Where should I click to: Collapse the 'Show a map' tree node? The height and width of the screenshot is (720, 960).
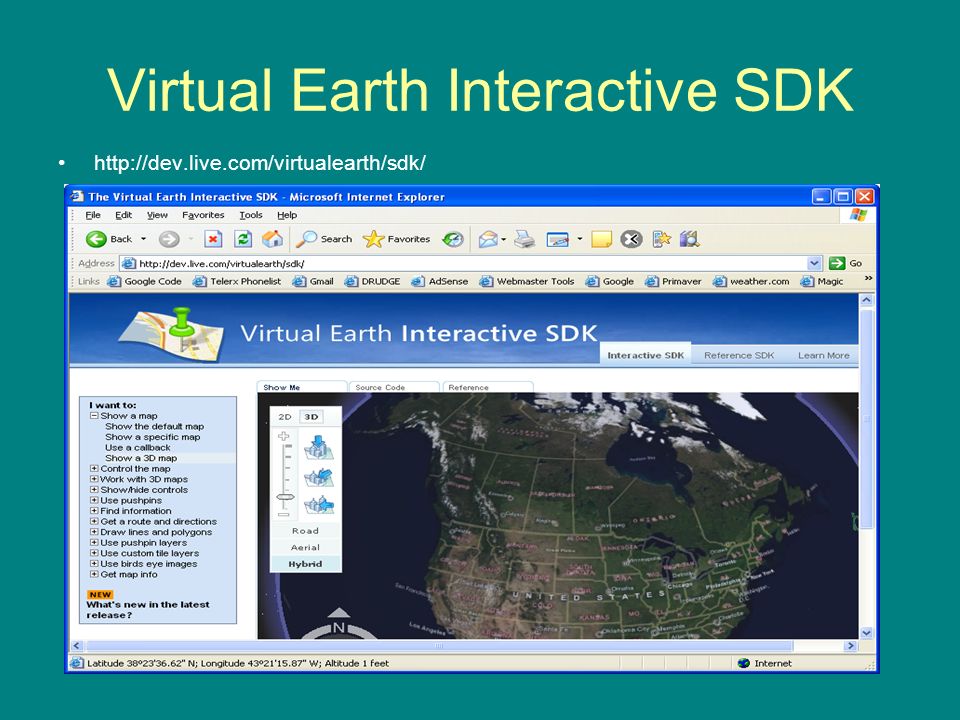coord(94,416)
